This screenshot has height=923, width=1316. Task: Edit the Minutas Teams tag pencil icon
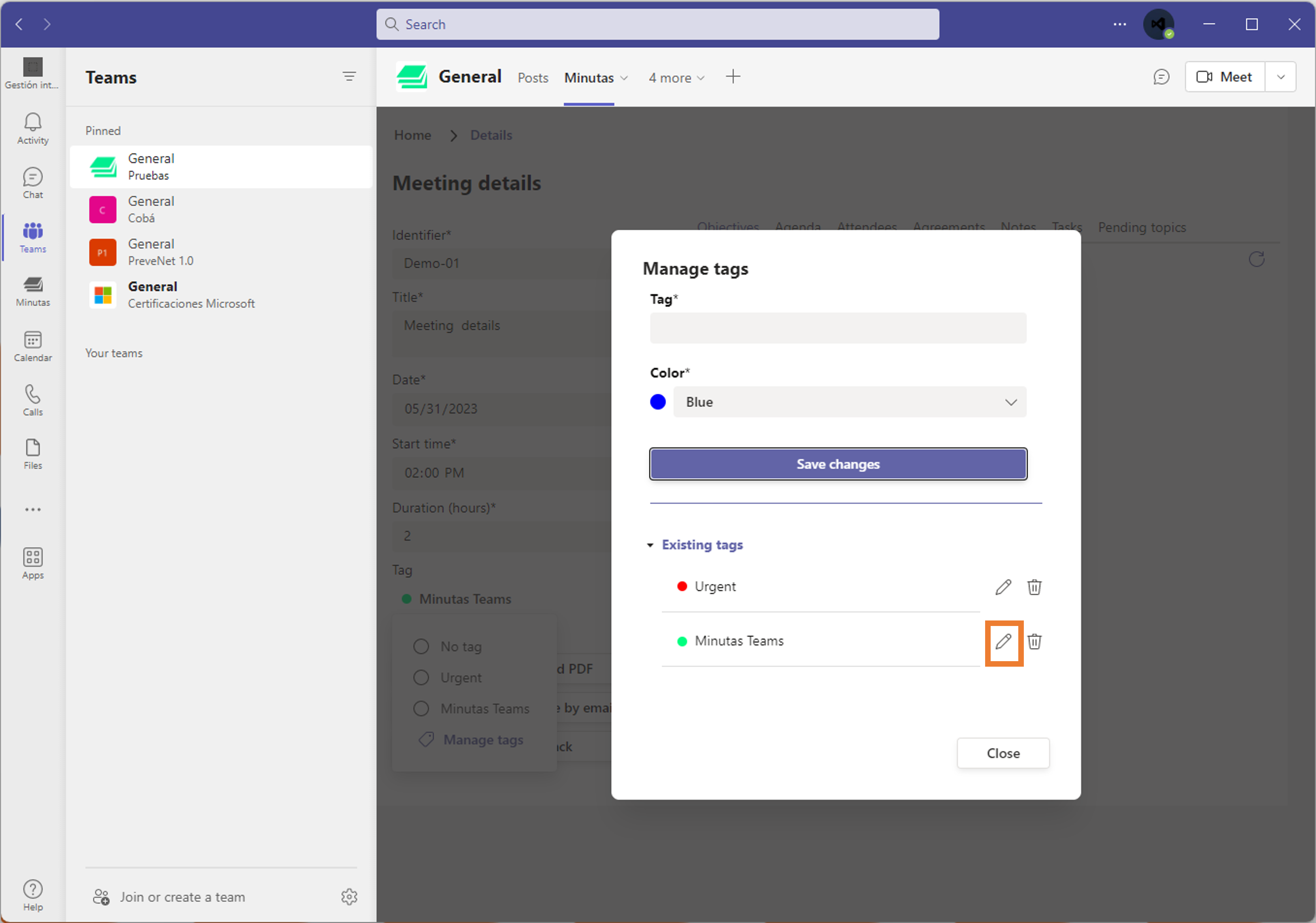[x=1004, y=641]
